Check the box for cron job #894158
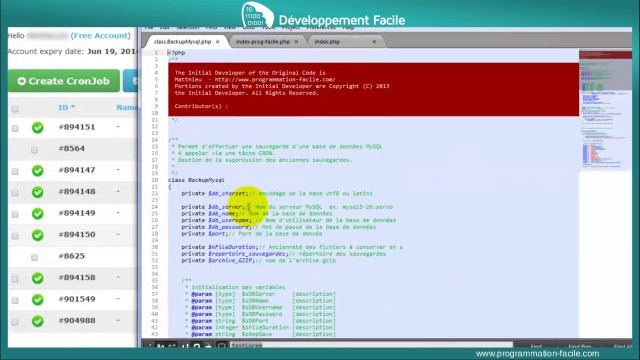 pos(15,279)
